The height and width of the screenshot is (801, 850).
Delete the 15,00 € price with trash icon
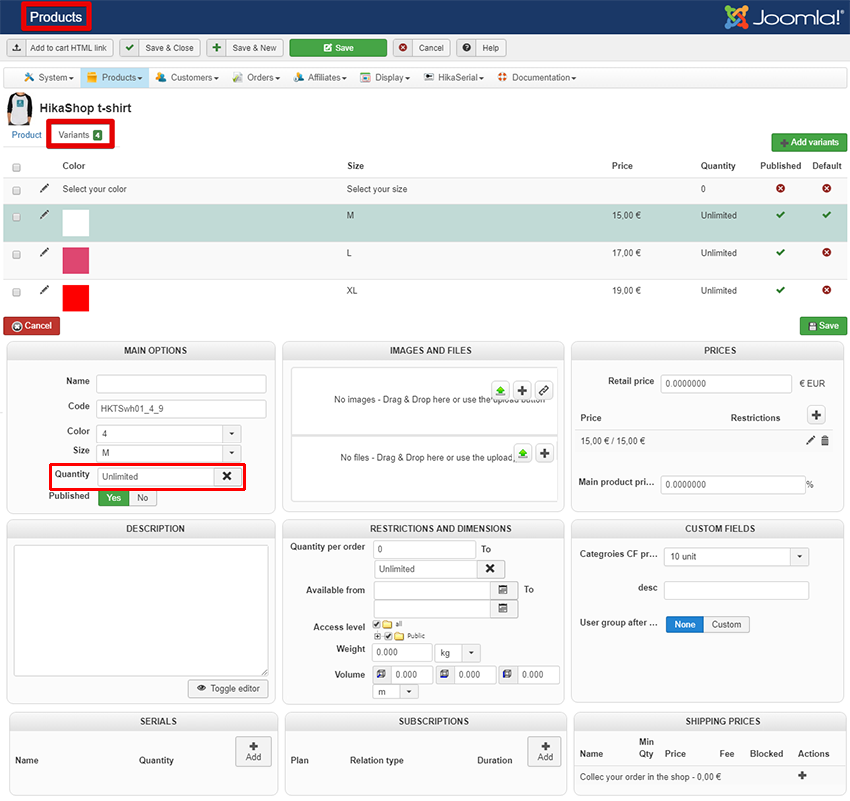click(825, 441)
